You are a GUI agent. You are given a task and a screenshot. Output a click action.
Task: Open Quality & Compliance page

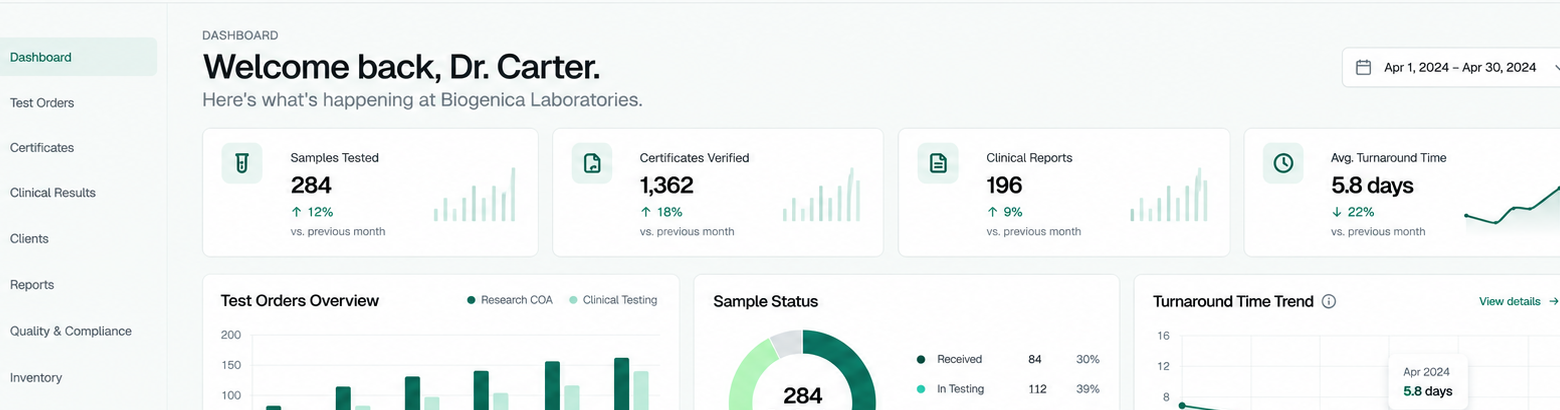click(x=71, y=331)
